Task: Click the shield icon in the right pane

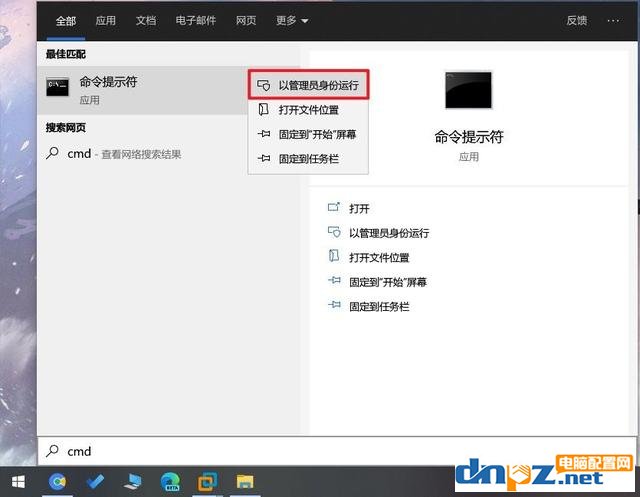Action: tap(334, 232)
